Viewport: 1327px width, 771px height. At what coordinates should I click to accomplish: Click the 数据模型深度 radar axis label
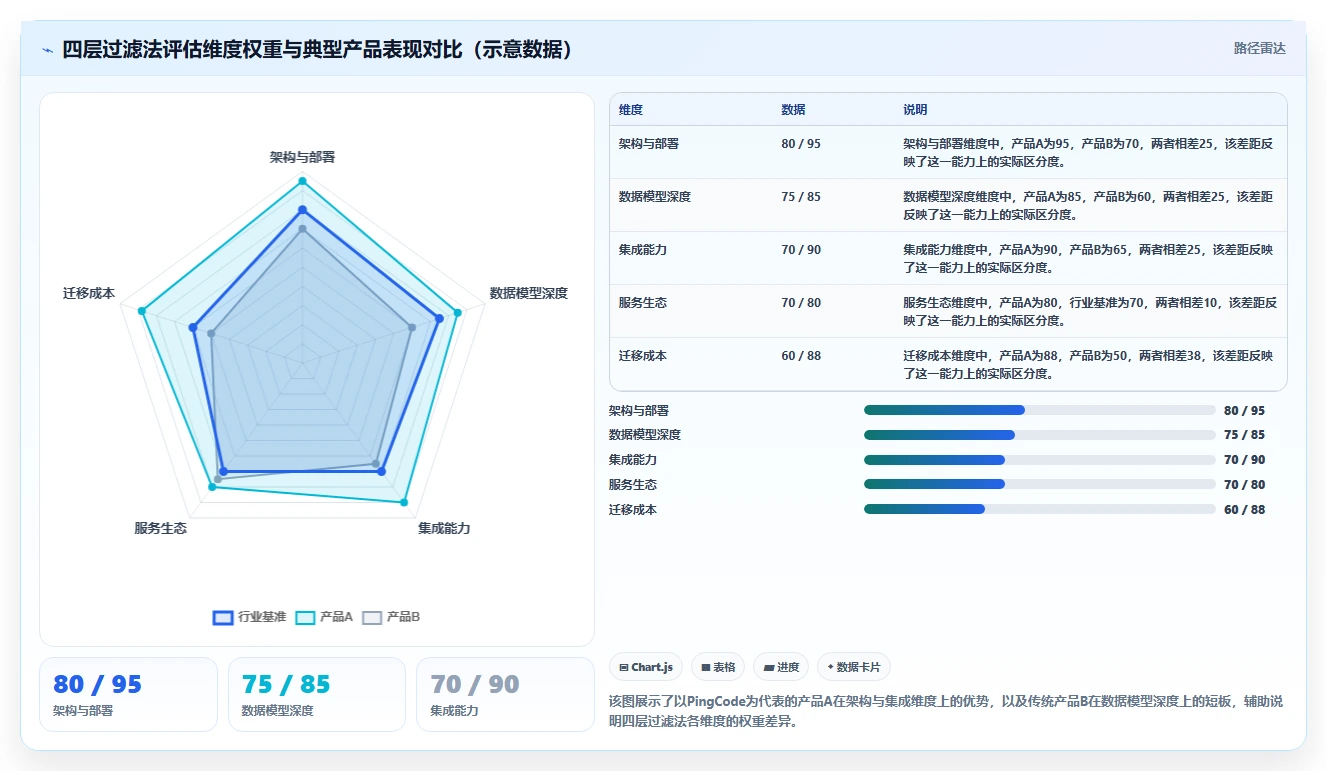click(529, 293)
